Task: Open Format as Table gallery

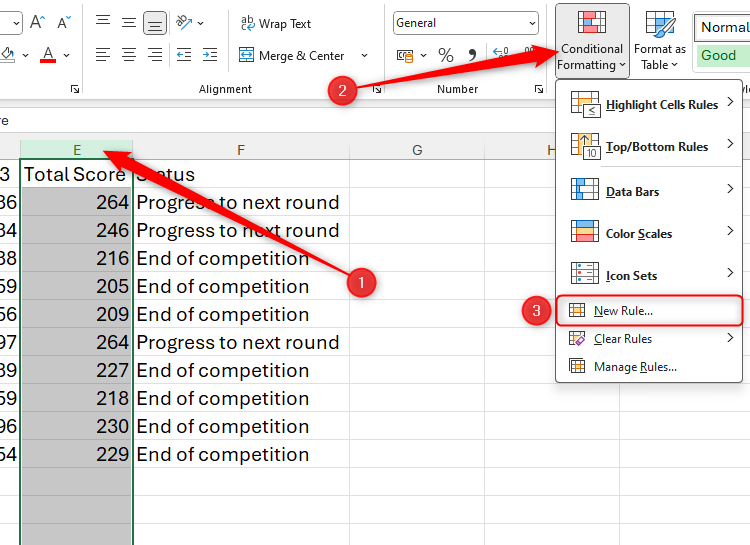Action: point(660,41)
